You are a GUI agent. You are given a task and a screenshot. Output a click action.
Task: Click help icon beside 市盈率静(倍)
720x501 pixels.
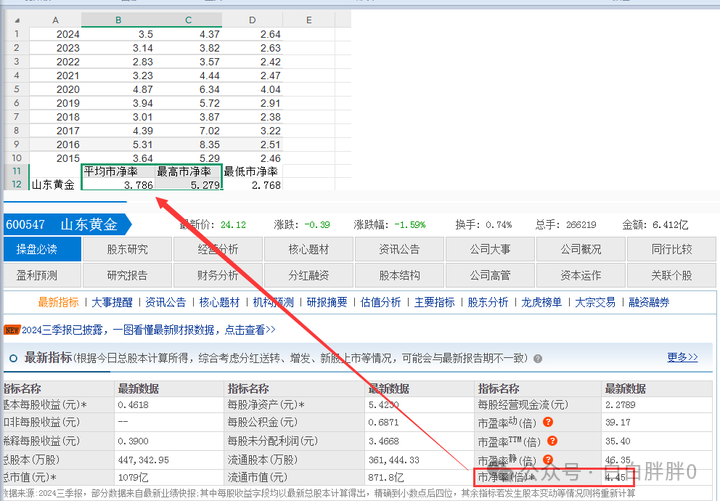[x=547, y=459]
